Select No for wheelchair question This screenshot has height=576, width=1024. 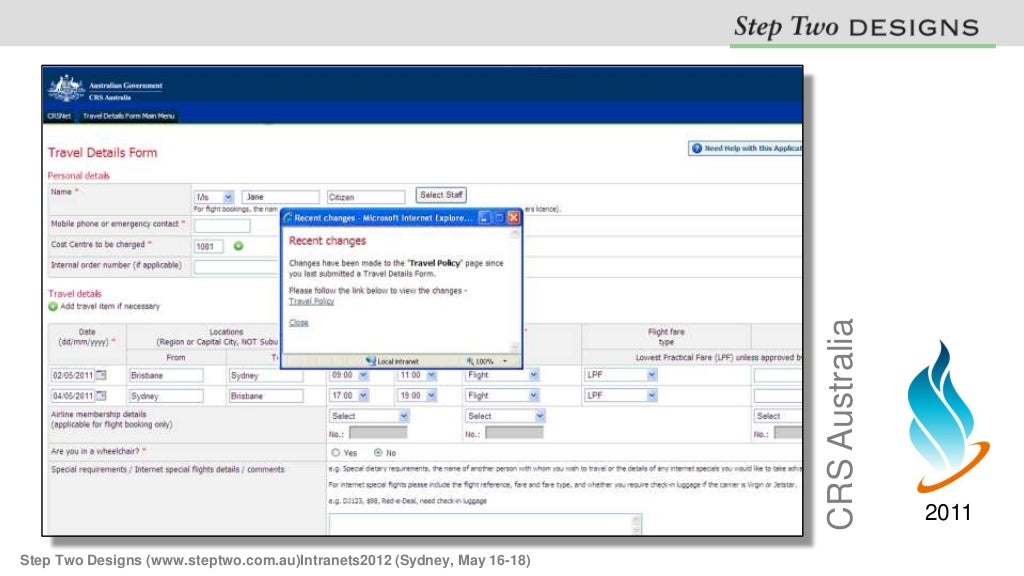[378, 453]
